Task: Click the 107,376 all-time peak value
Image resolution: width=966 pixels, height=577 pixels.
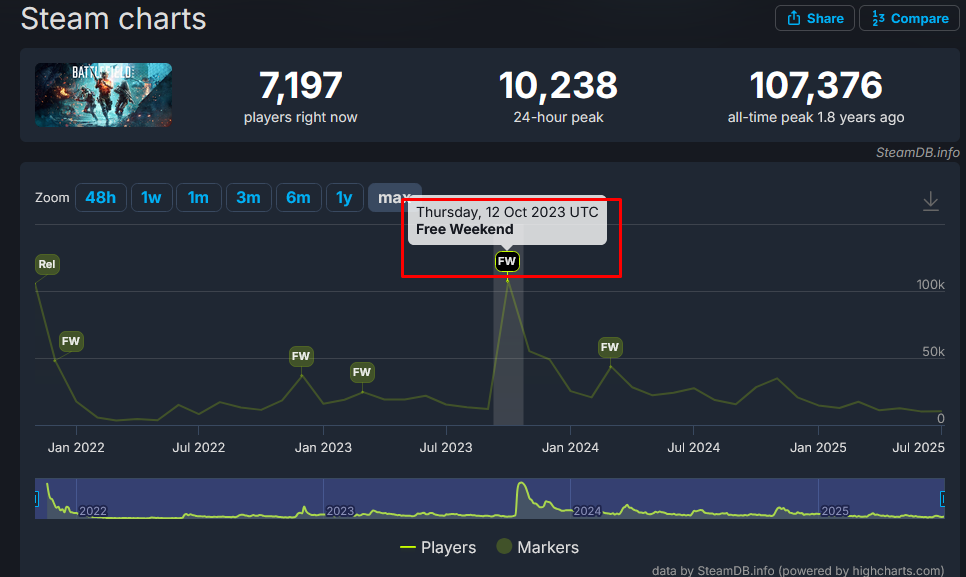Action: 816,85
